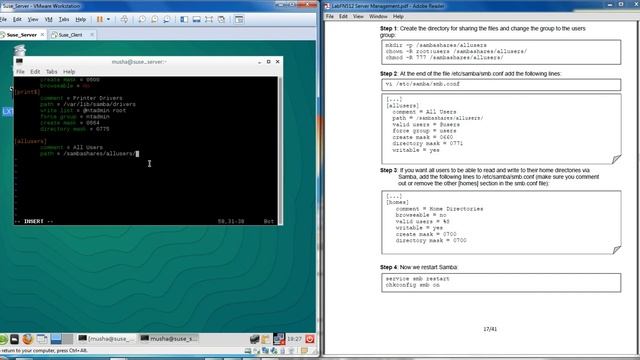
Task: Open the VMware View menu
Action: point(33,19)
